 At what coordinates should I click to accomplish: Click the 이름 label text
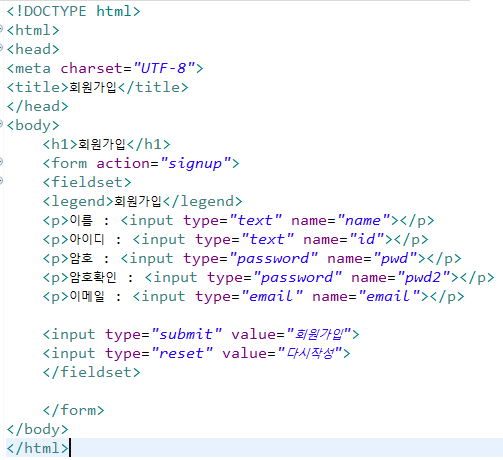tap(81, 220)
